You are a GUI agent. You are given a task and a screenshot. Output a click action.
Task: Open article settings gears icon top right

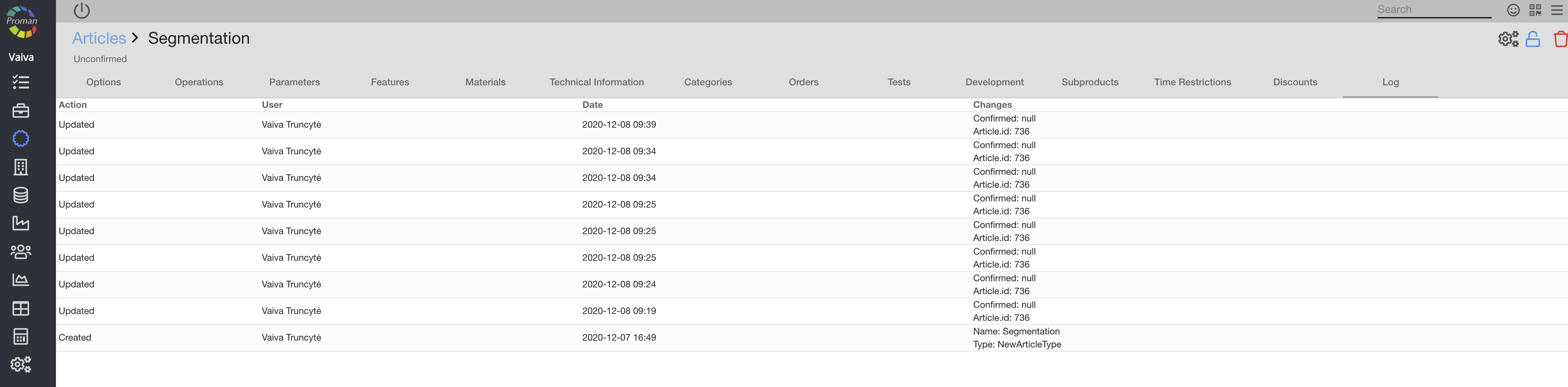coord(1508,39)
